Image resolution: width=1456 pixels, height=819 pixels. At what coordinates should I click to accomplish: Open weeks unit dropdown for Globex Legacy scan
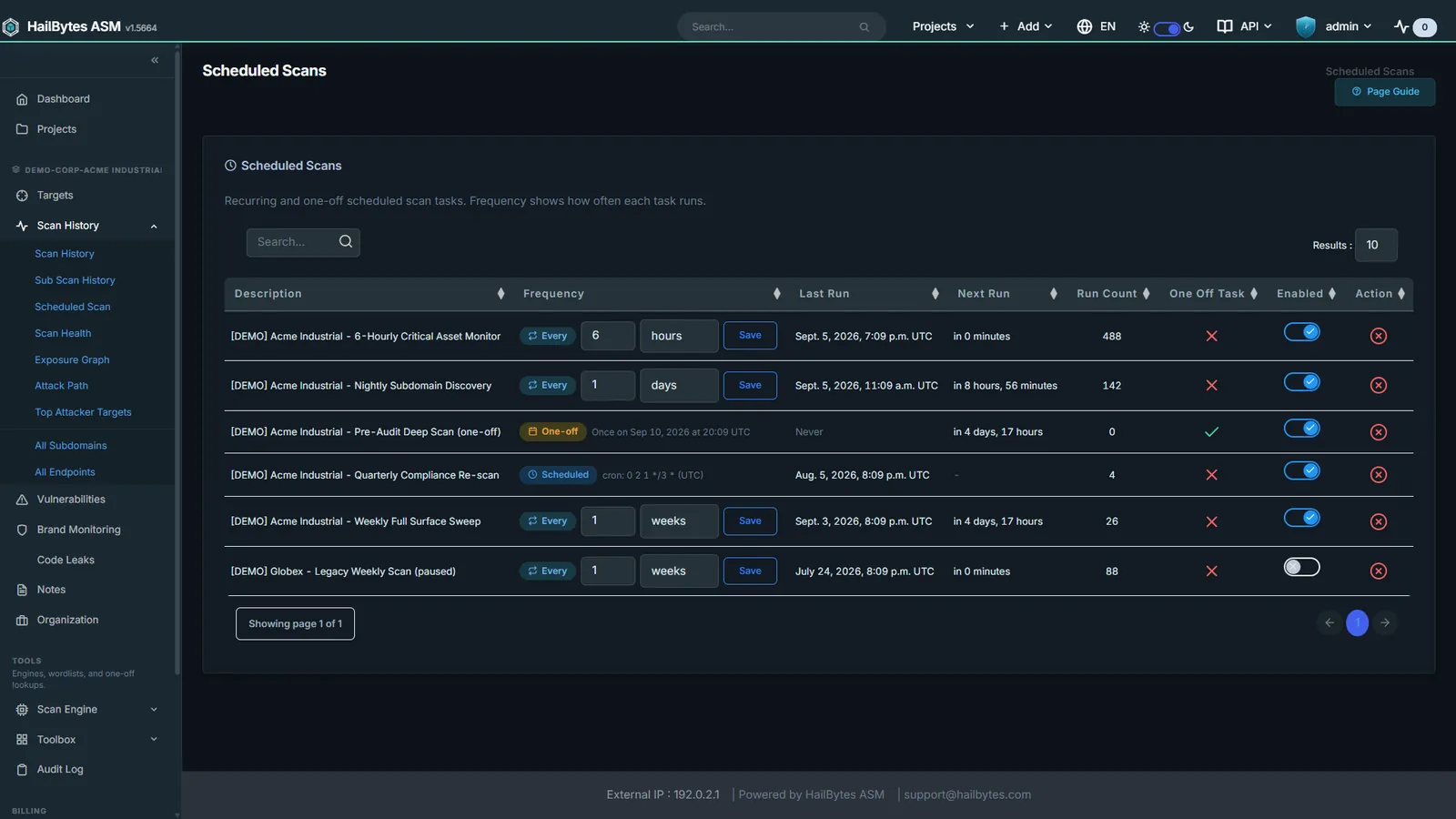(x=679, y=571)
